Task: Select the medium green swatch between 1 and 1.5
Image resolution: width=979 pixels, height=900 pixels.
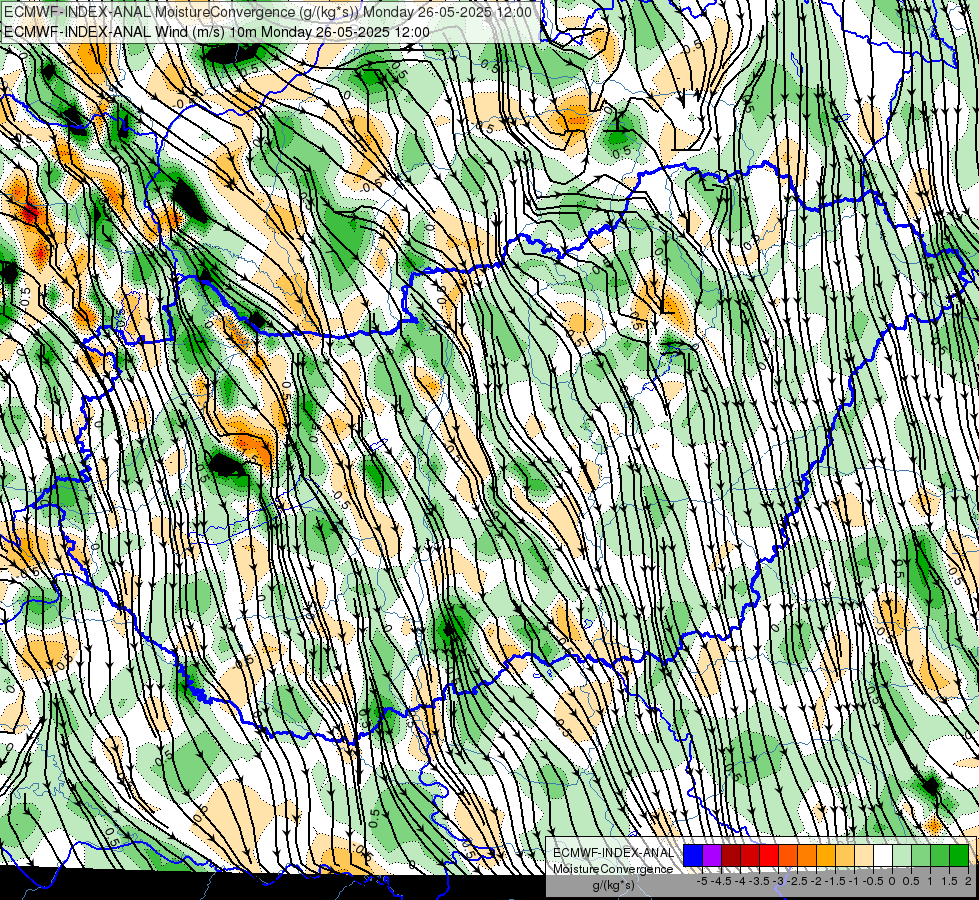Action: click(940, 856)
